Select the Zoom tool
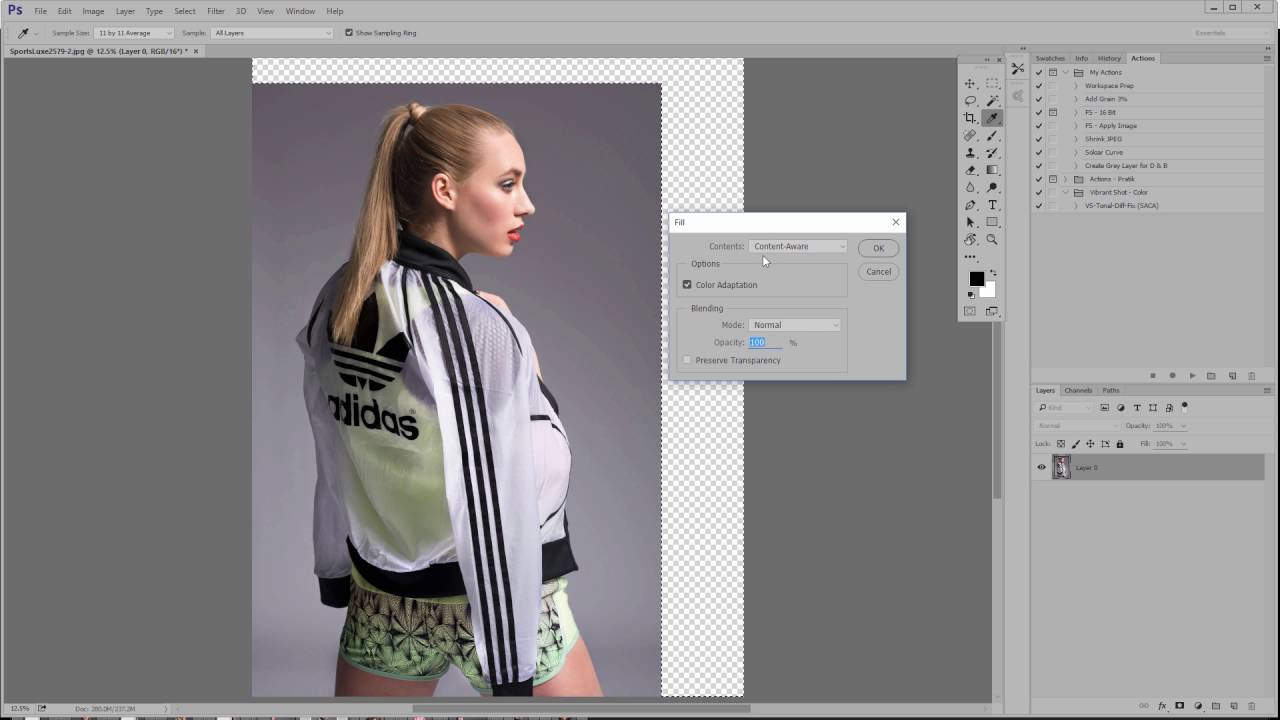Image resolution: width=1280 pixels, height=720 pixels. [992, 240]
